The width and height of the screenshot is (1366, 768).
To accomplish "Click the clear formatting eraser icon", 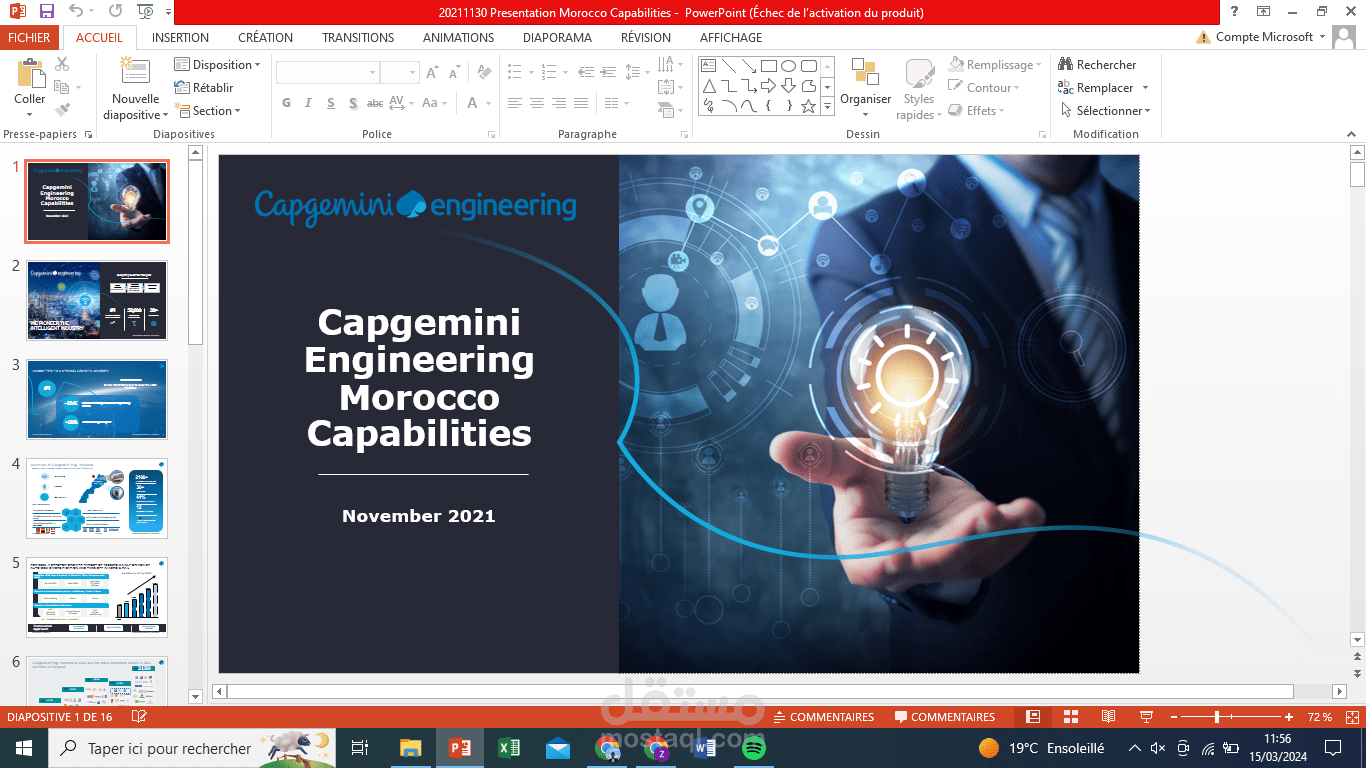I will (484, 72).
